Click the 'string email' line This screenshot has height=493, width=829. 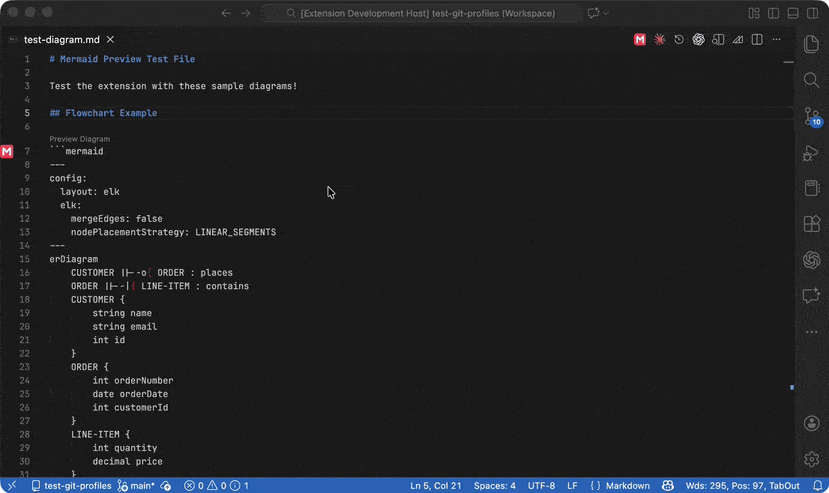125,327
